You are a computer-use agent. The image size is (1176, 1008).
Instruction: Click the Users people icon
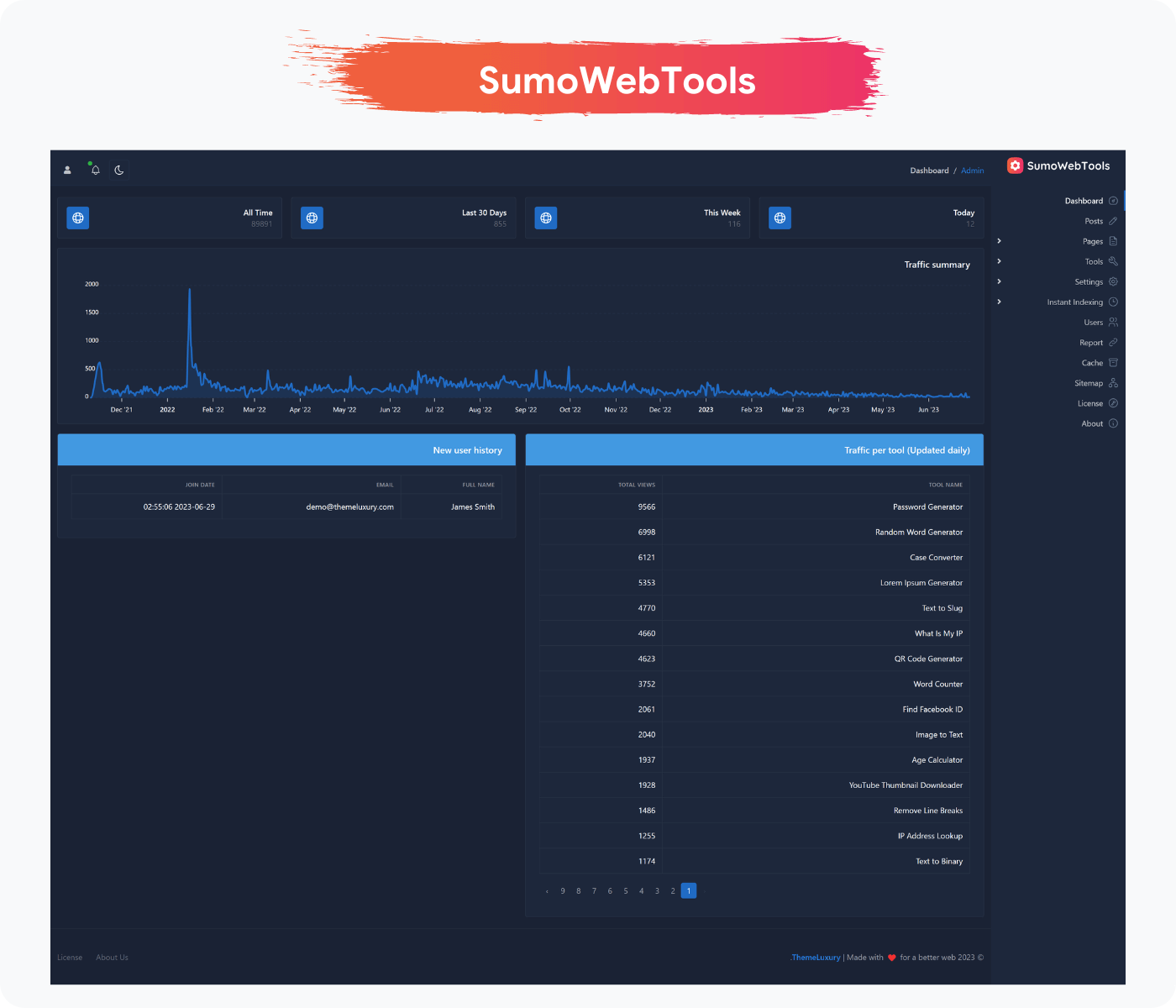[1113, 322]
